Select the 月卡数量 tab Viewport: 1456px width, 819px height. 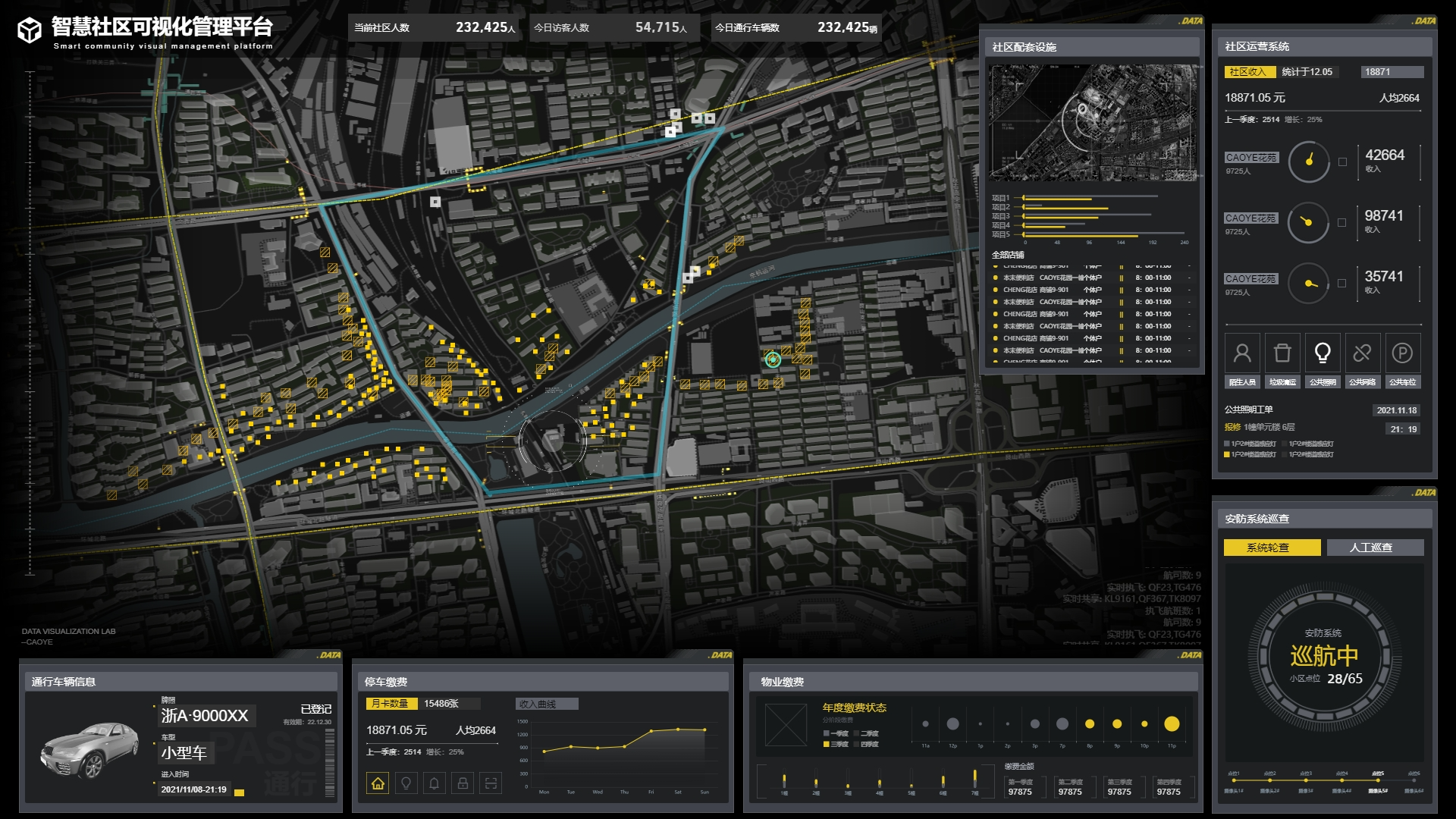click(390, 704)
